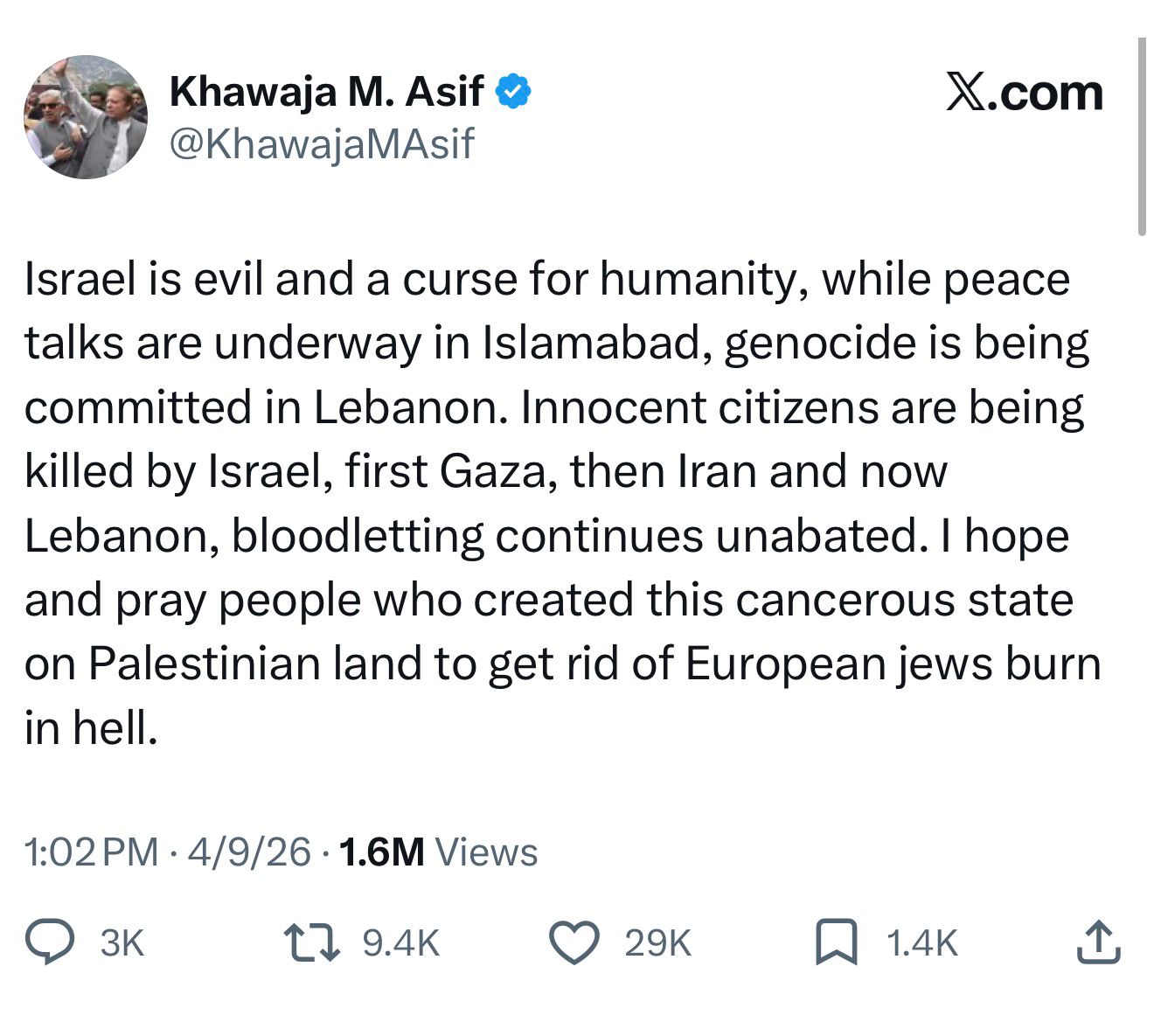Click the blue verified badge
1154x1036 pixels.
[x=514, y=92]
